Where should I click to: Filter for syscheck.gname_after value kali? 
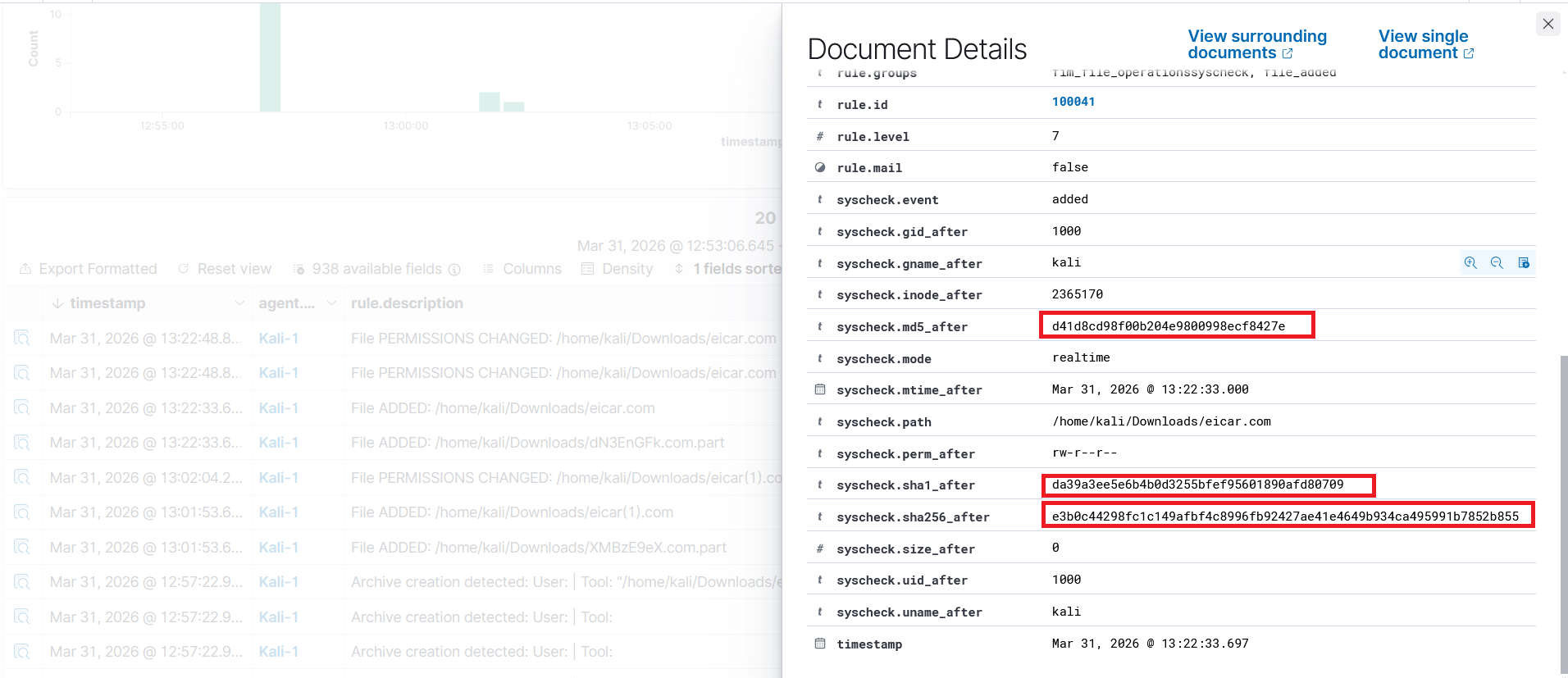tap(1470, 263)
